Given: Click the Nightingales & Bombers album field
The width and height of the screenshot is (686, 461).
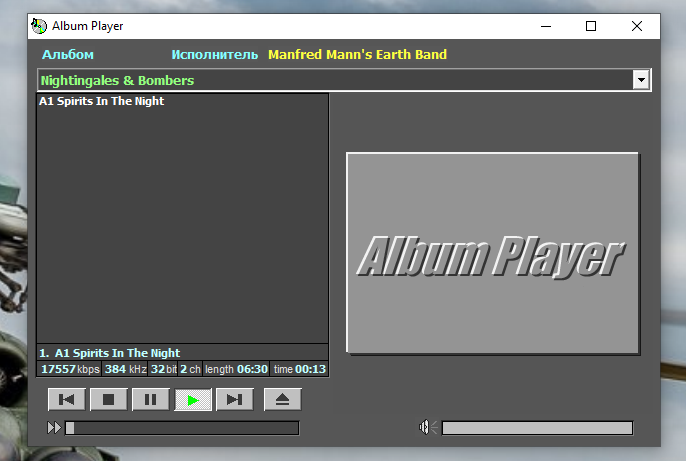Looking at the screenshot, I should pos(335,80).
